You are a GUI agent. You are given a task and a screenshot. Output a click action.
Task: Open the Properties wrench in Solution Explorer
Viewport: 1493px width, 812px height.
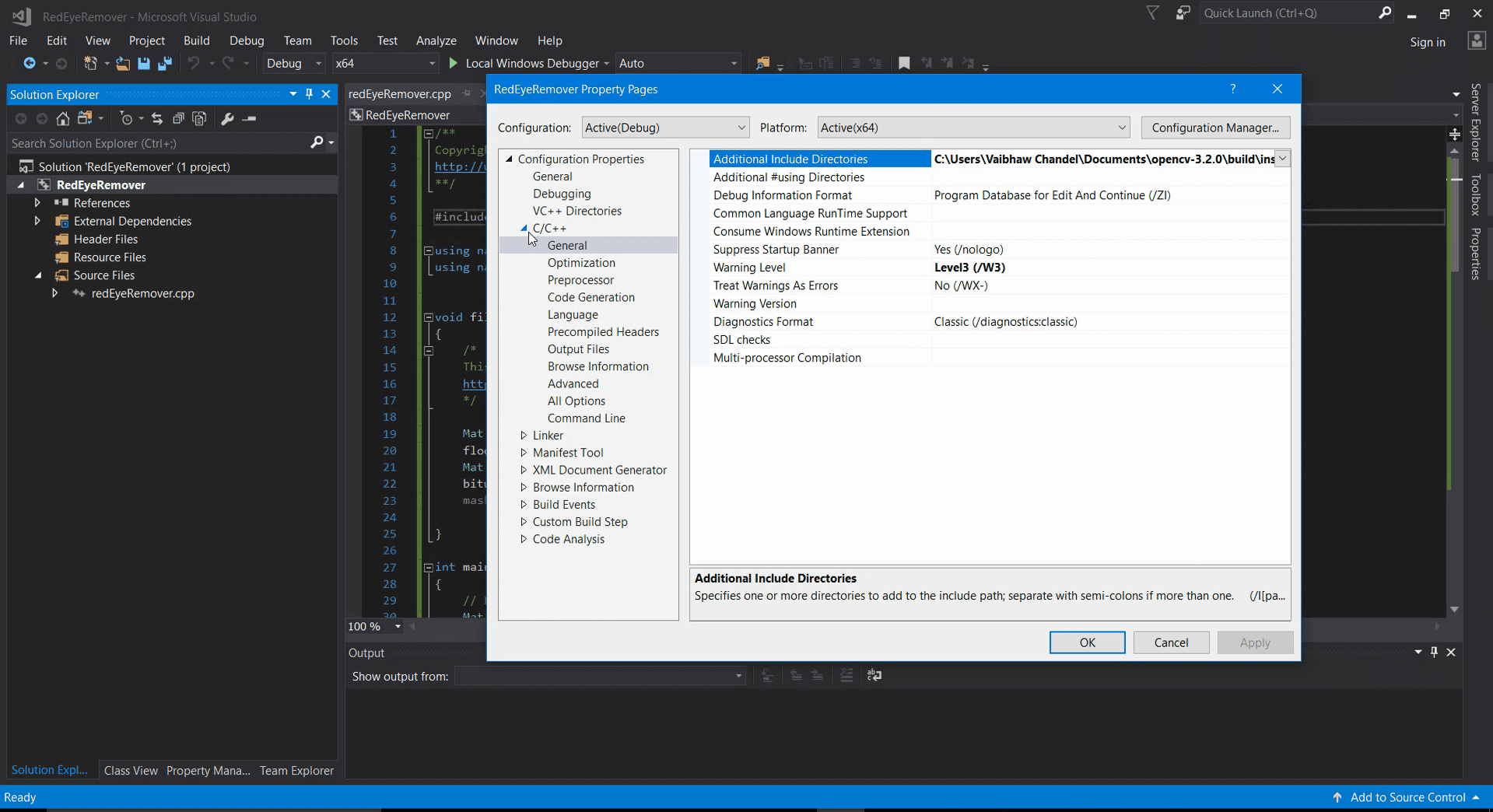pos(227,118)
